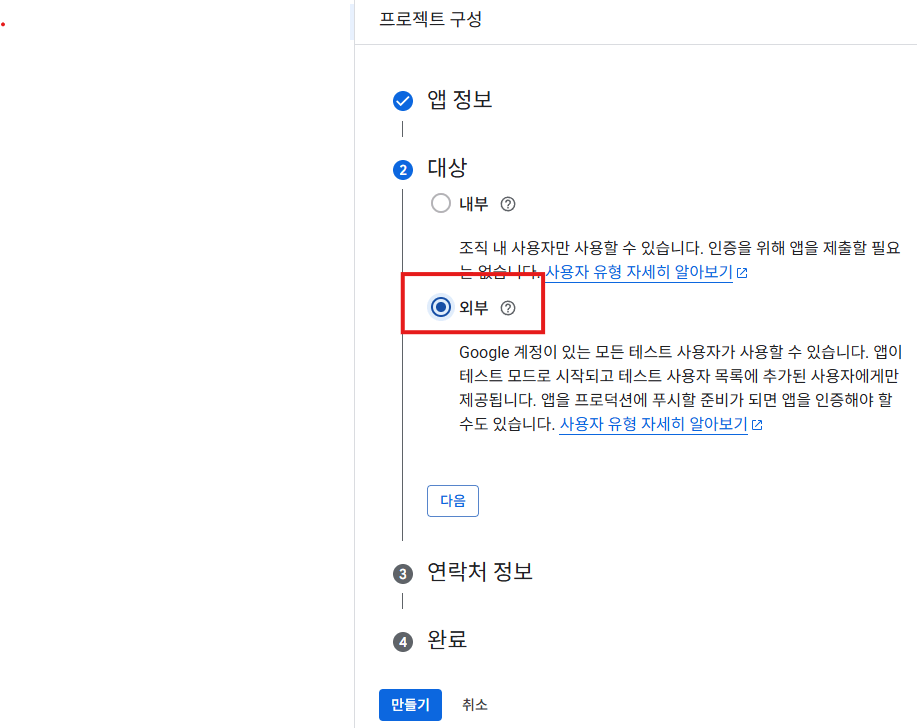The width and height of the screenshot is (917, 728).
Task: Click step 4 number icon for 완료
Action: coord(403,641)
